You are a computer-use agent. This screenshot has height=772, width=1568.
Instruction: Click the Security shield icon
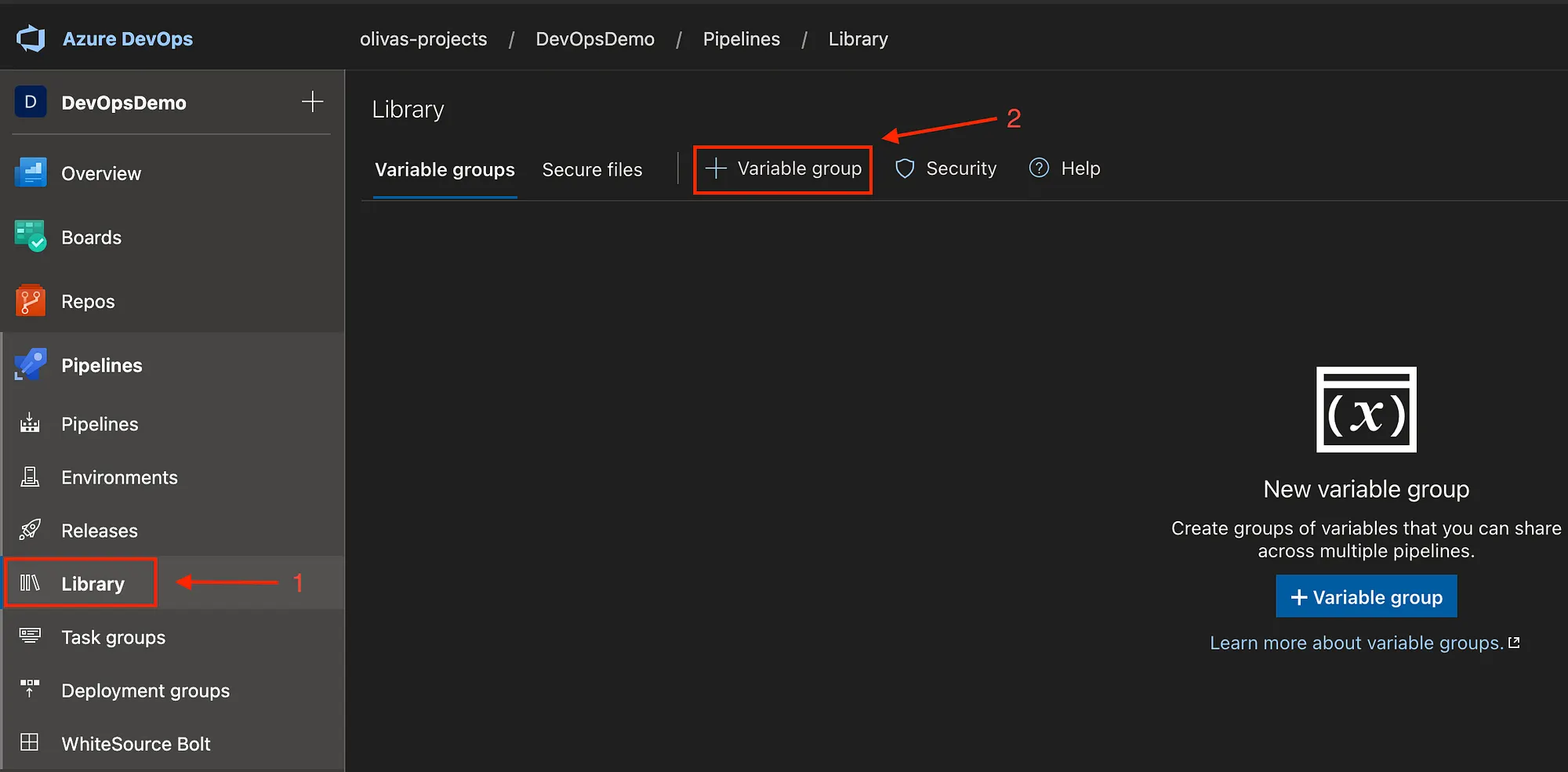tap(905, 169)
